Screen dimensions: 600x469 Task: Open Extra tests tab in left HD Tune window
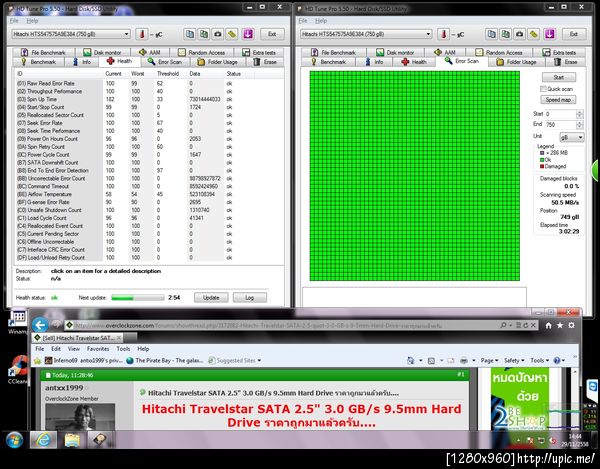[259, 52]
